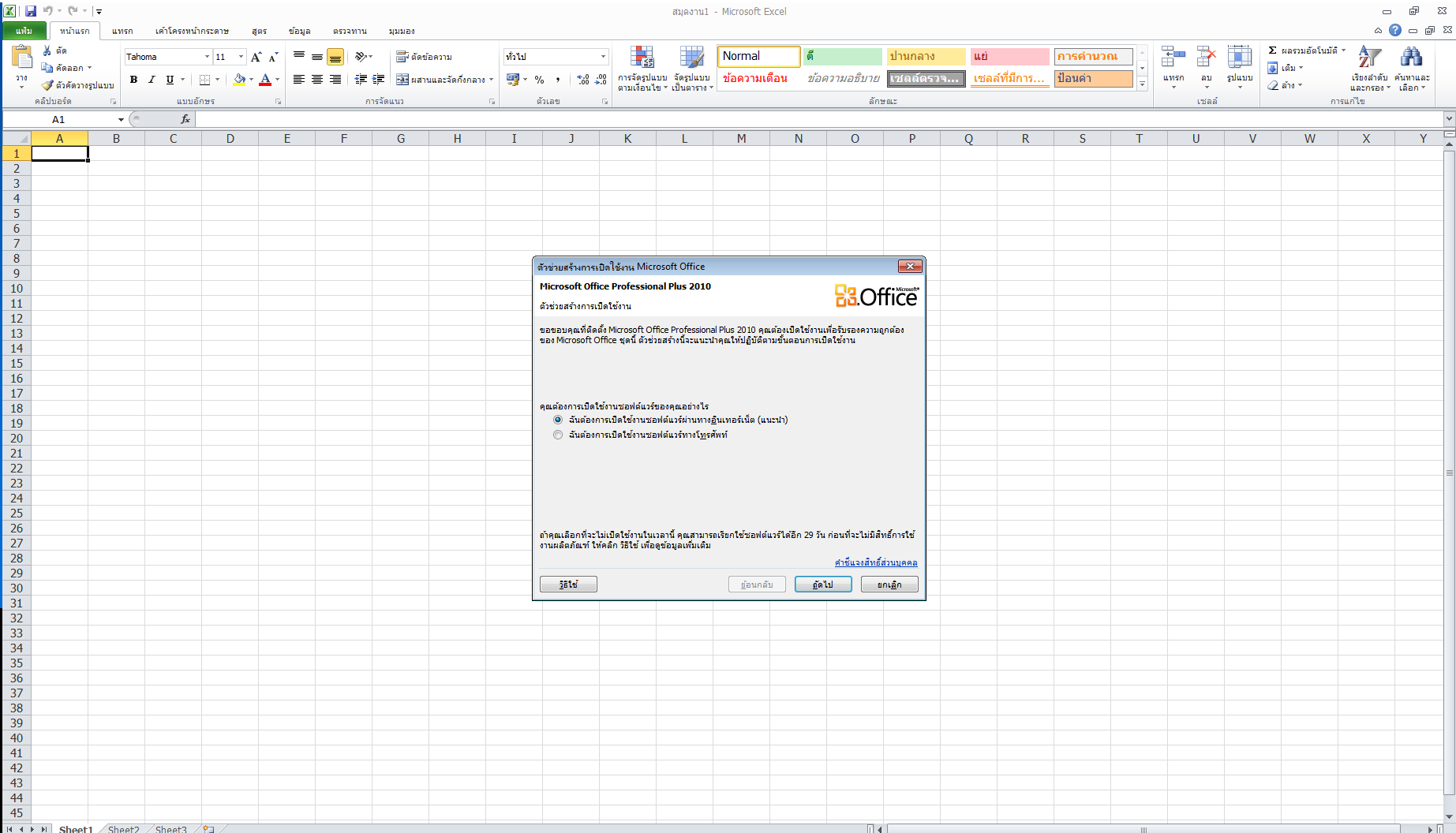Click the Align Text Left icon
This screenshot has width=1456, height=833.
point(299,80)
